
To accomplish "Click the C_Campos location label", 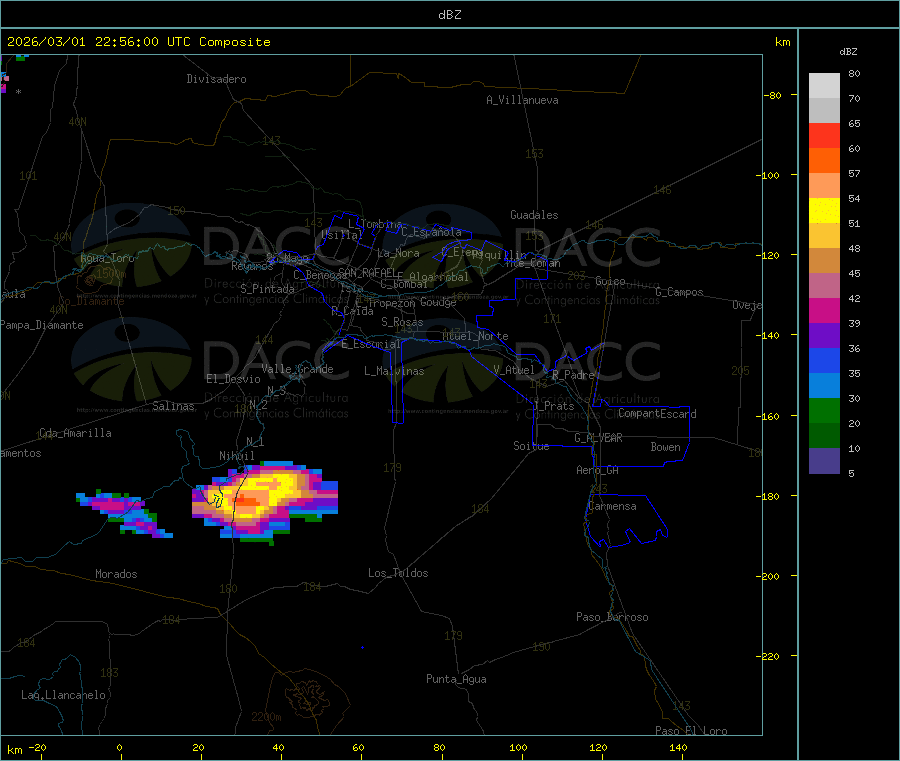I will (x=680, y=292).
